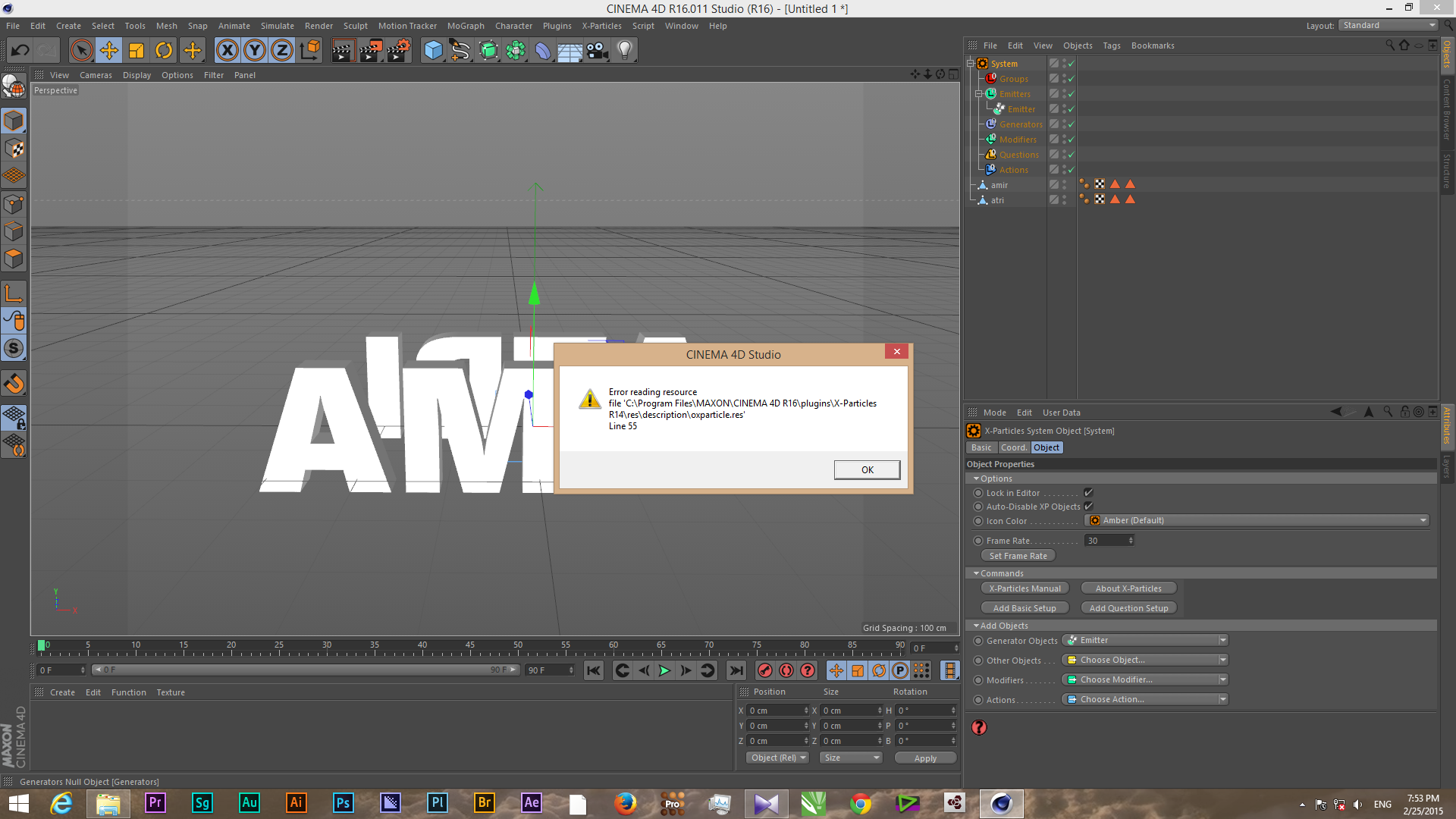Click Make Editable icon in left toolbar
Image resolution: width=1456 pixels, height=819 pixels.
click(x=14, y=86)
